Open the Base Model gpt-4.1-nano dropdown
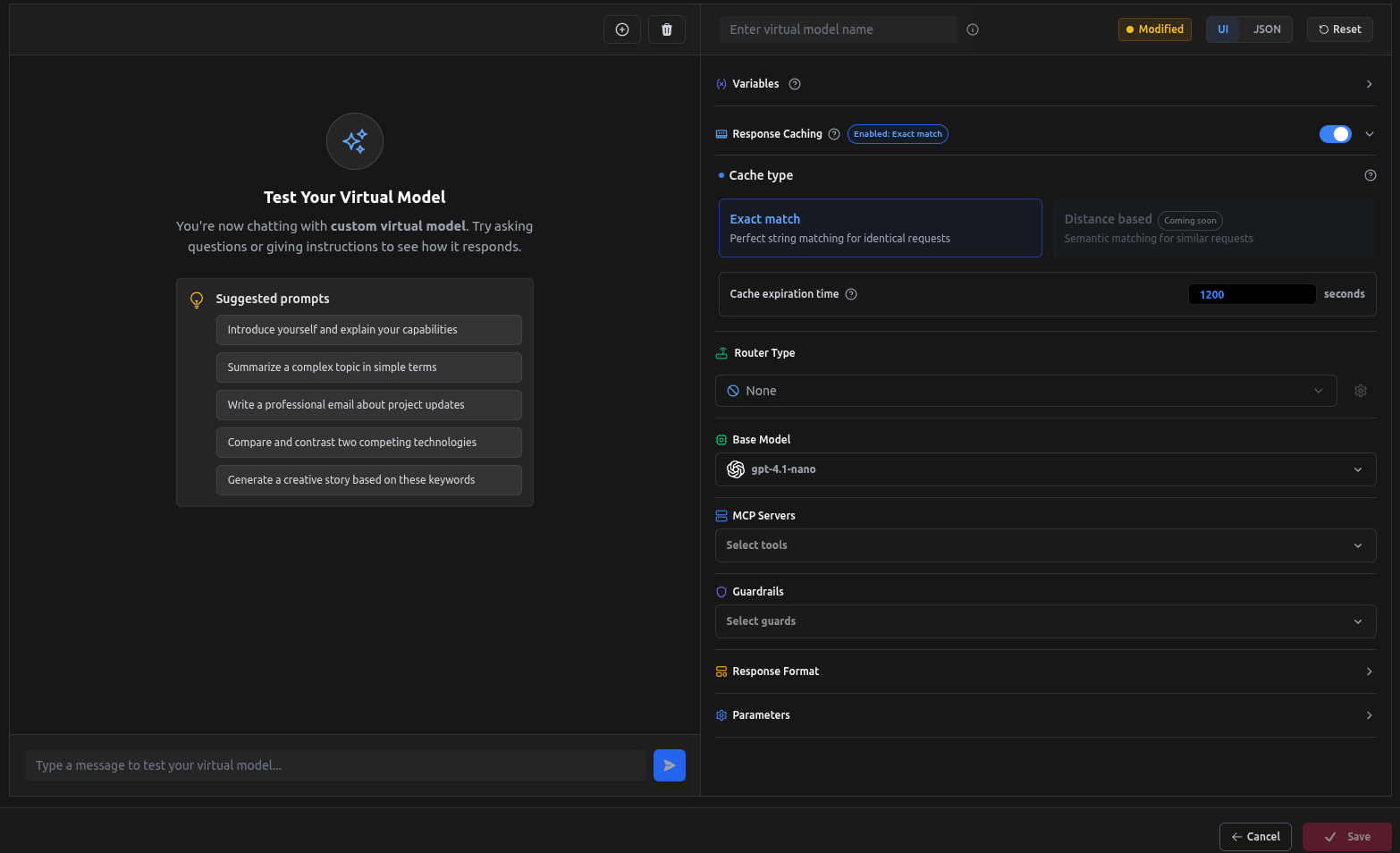 1045,469
